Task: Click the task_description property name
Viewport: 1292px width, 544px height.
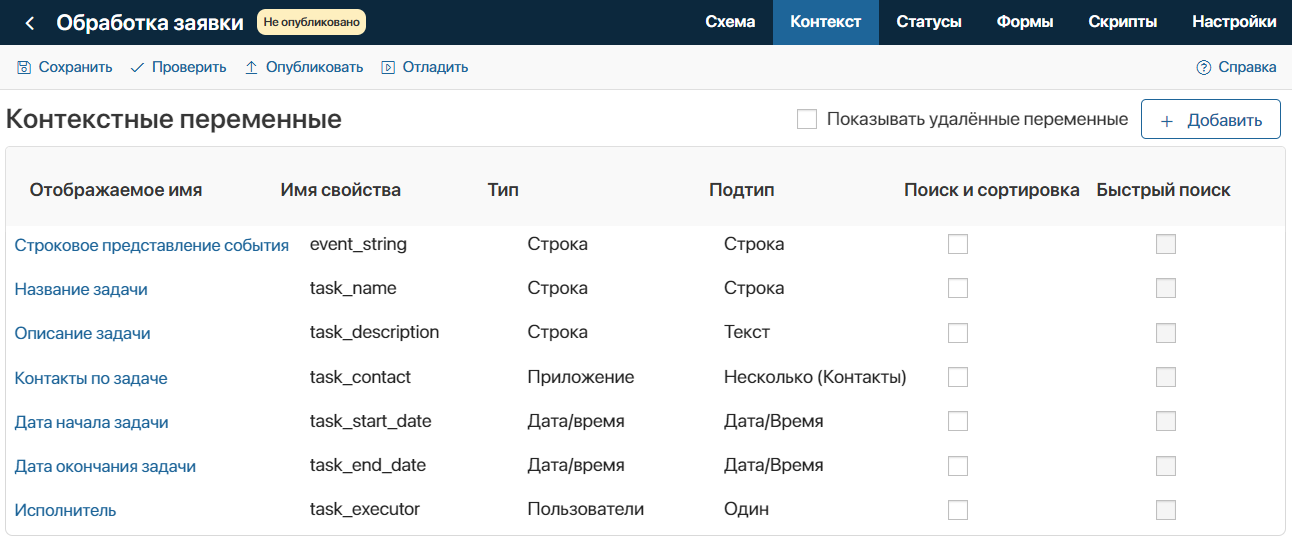Action: [375, 332]
